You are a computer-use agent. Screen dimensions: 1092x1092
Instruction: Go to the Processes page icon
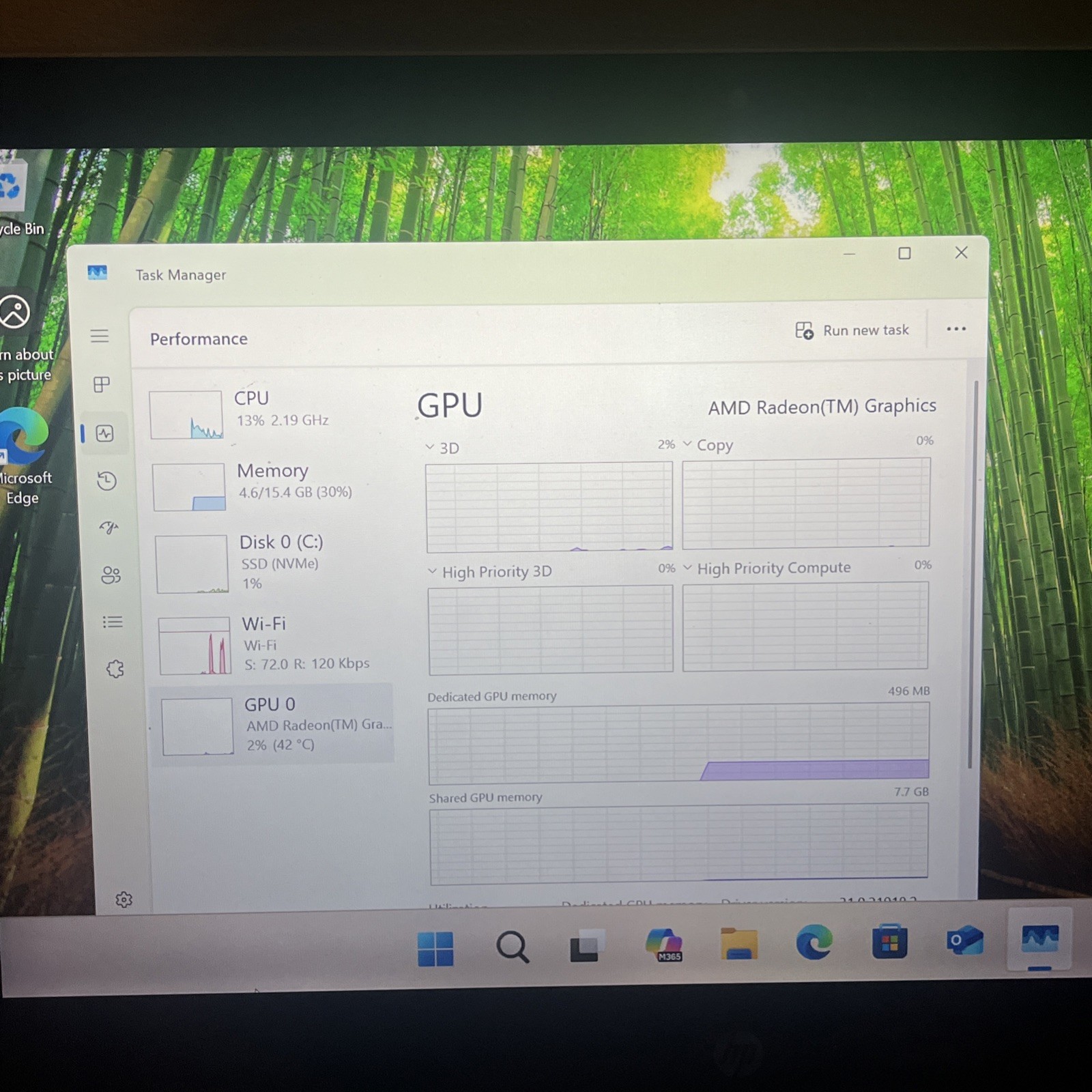(x=102, y=384)
